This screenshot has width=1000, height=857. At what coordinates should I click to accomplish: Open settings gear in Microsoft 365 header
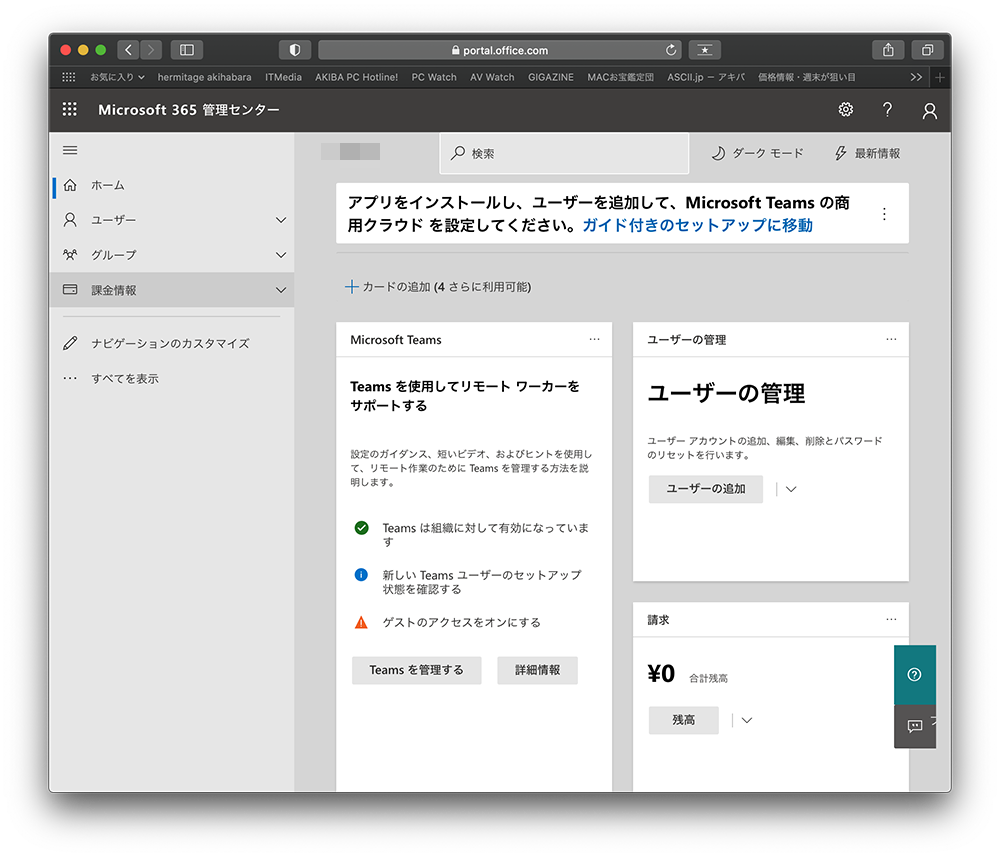point(846,110)
